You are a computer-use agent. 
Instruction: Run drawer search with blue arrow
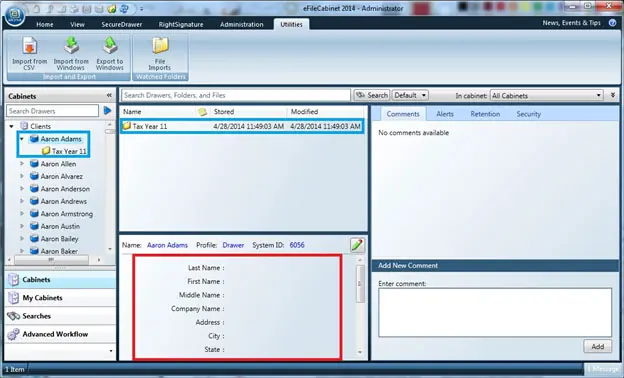pos(107,111)
